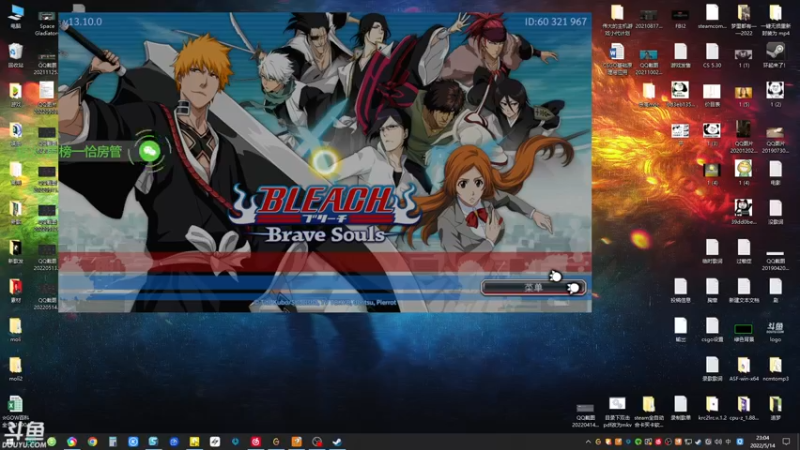Open the green-bordered black image file
The height and width of the screenshot is (450, 800).
(x=743, y=331)
